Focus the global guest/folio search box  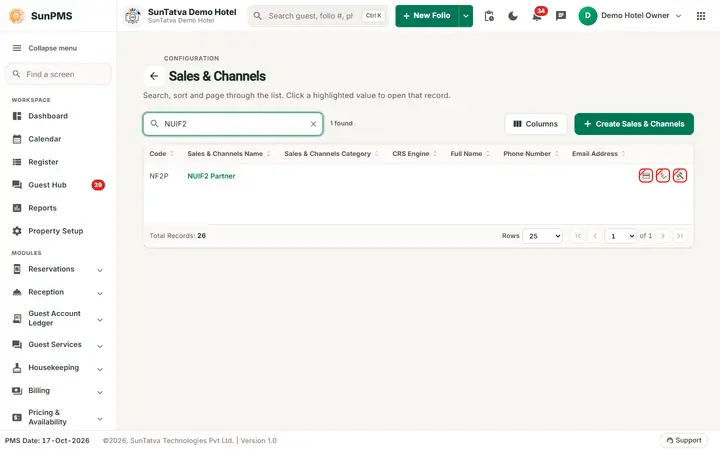point(318,16)
